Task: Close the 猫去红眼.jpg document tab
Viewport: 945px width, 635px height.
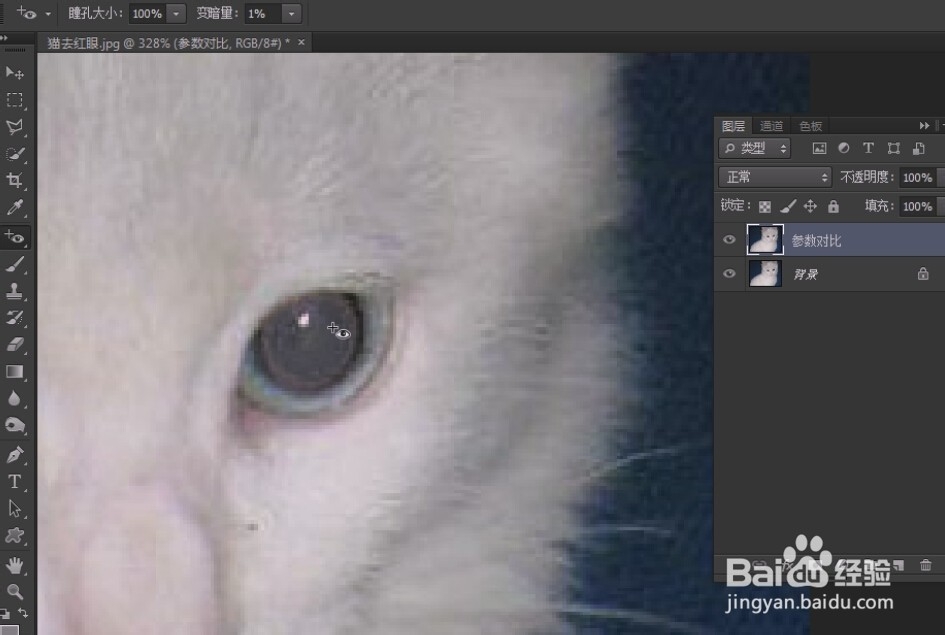Action: point(301,42)
